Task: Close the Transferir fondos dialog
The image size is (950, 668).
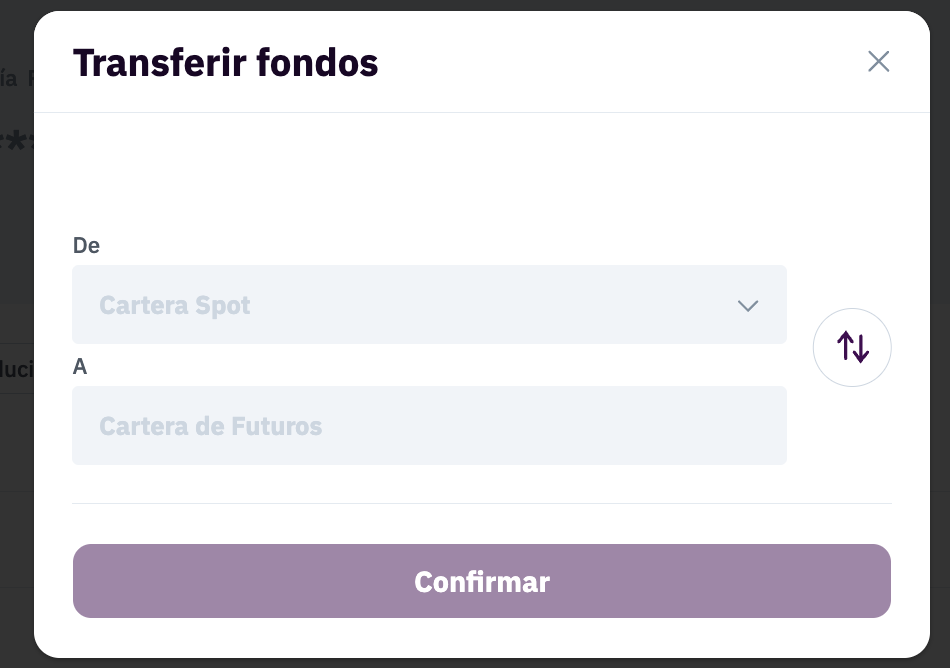Action: (878, 61)
